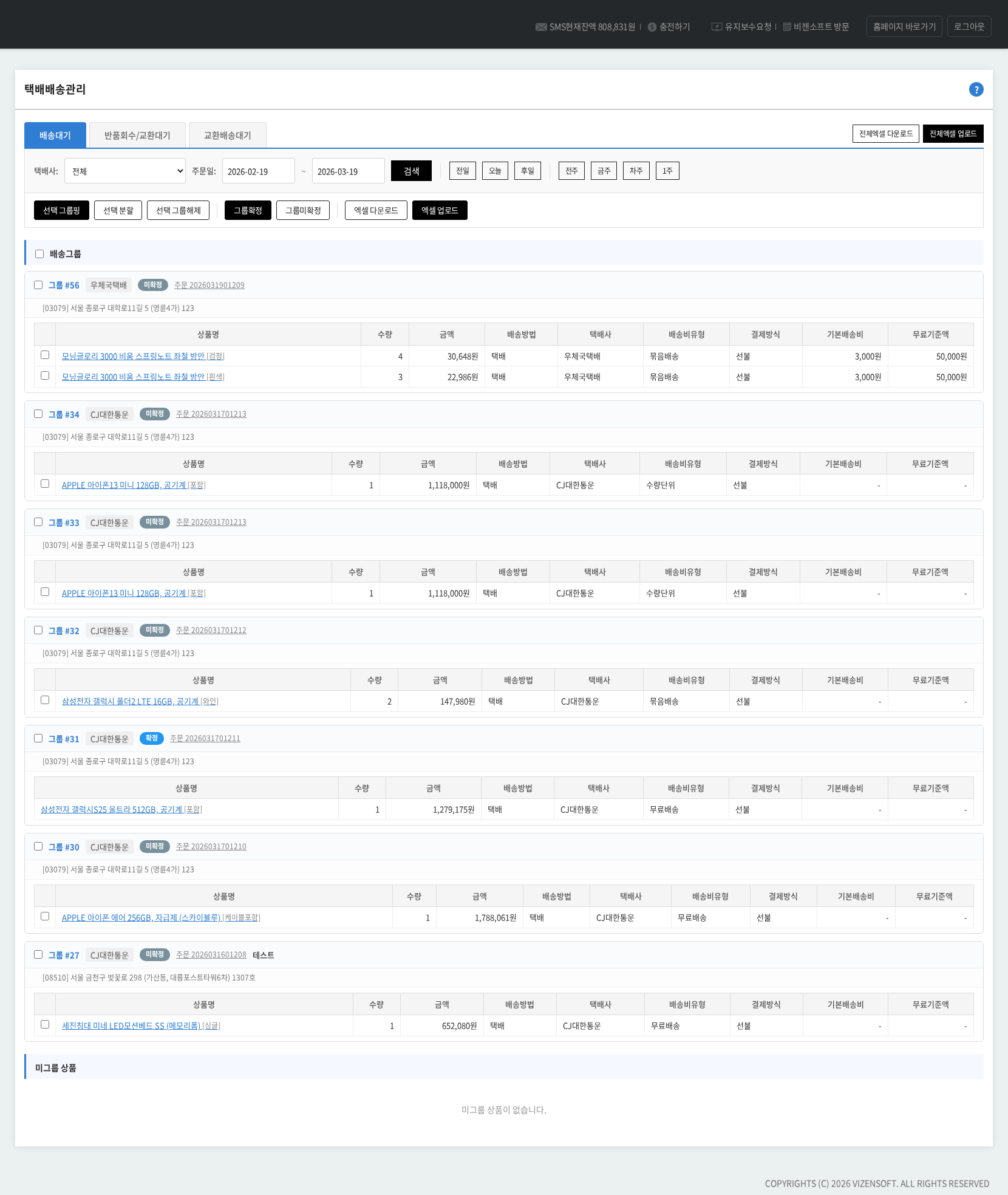The image size is (1008, 1195).
Task: Click the 비젠소프트 방문 icon
Action: [787, 27]
